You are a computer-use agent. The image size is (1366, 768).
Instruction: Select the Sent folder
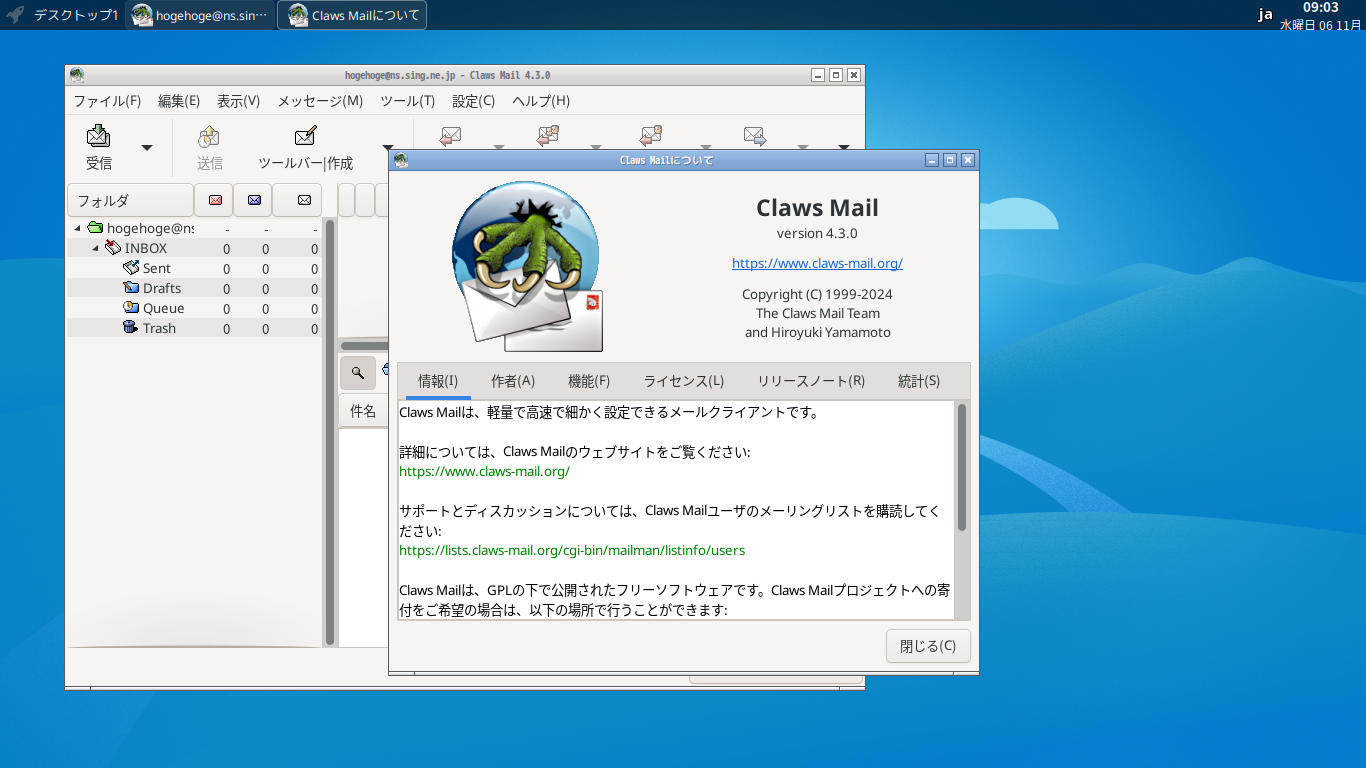click(x=156, y=268)
